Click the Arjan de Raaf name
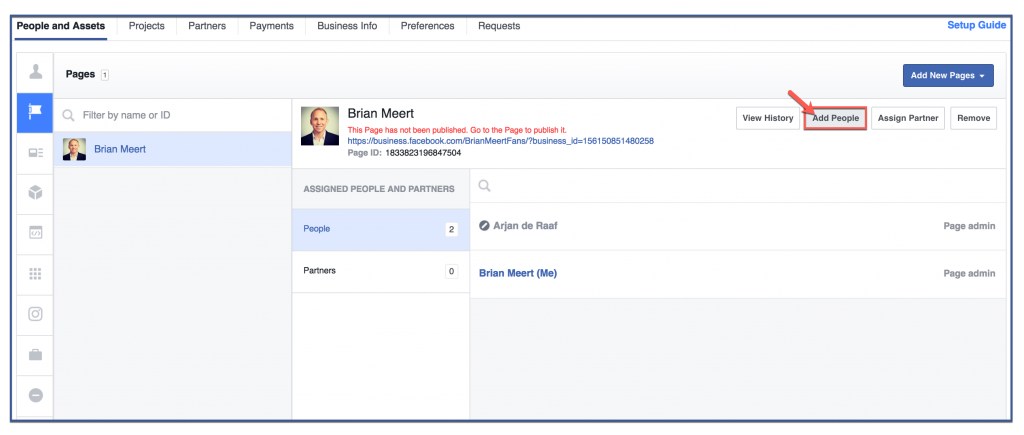Viewport: 1024px width, 435px height. (526, 226)
